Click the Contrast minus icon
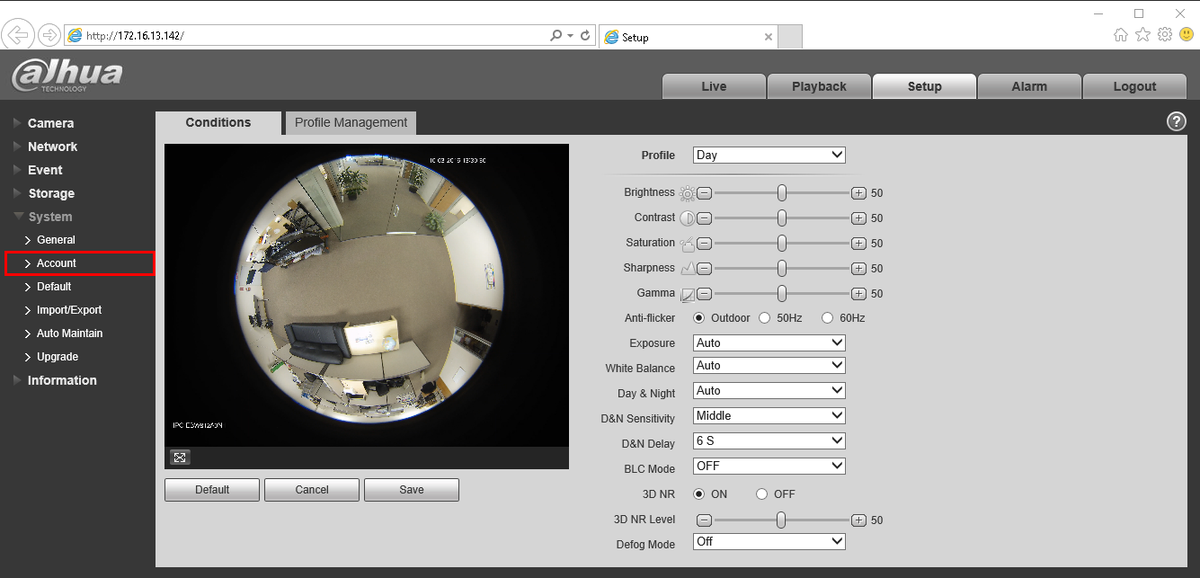Screen dimensions: 1200x578 [x=704, y=218]
